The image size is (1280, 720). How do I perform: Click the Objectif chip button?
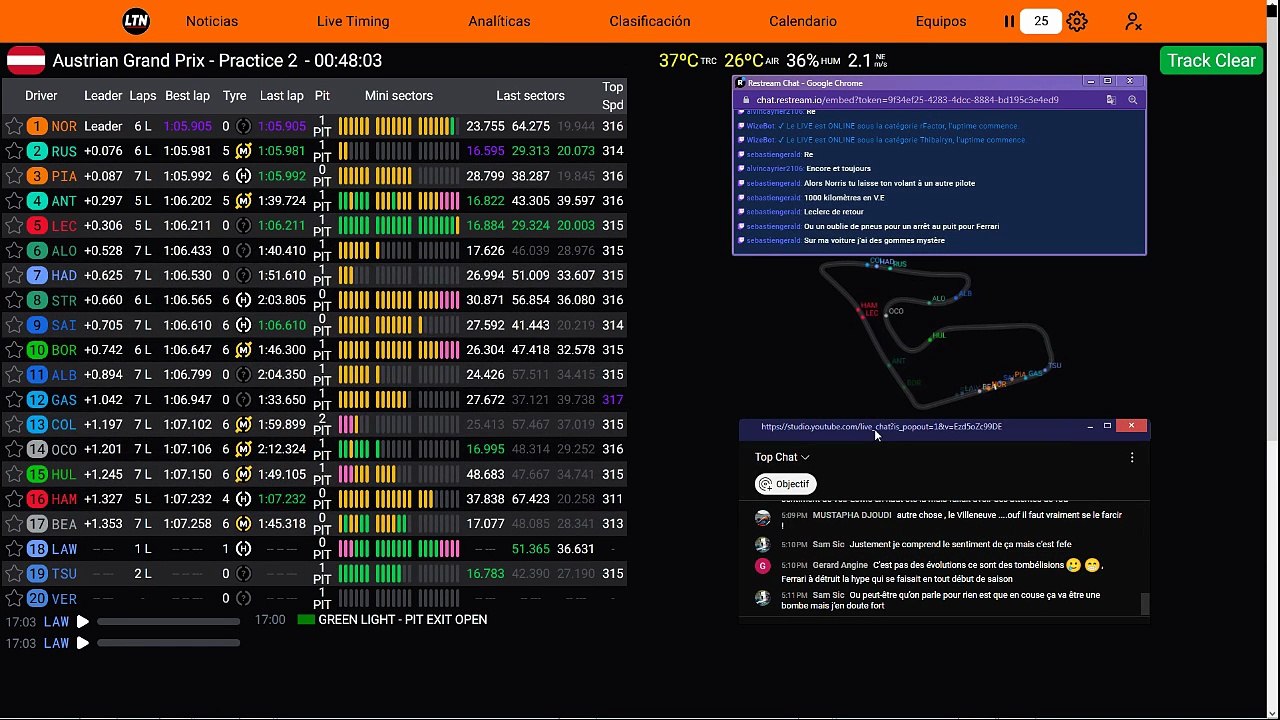(x=786, y=484)
